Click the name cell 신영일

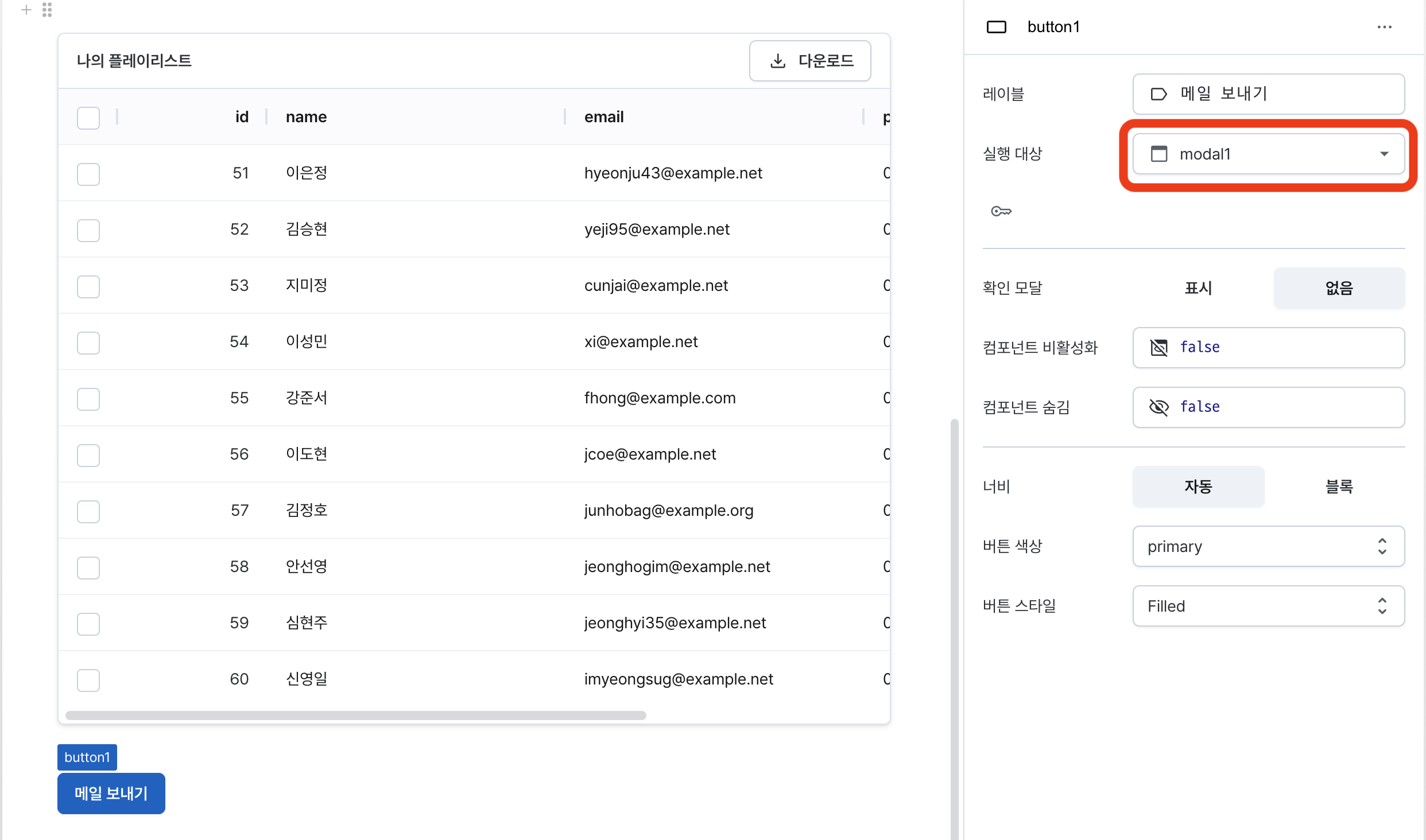tap(307, 679)
